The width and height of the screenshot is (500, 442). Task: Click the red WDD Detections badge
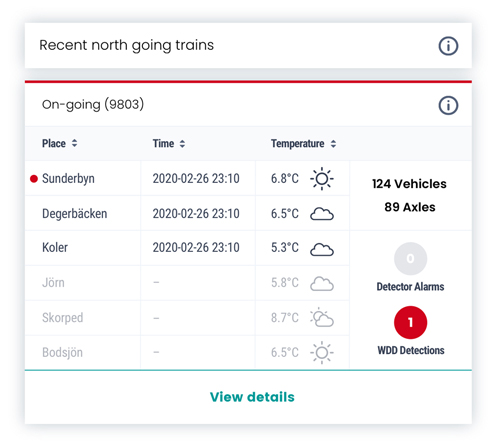pos(410,322)
